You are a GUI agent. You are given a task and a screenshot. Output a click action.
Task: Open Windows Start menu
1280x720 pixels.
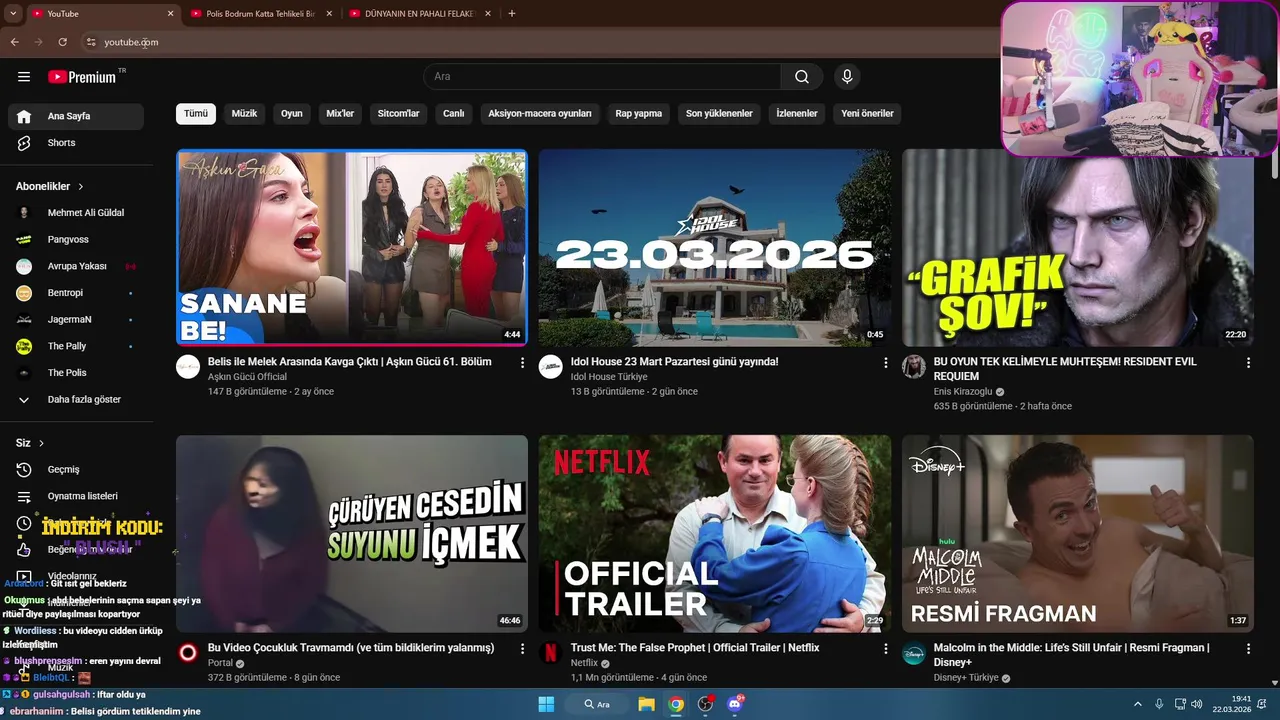[546, 704]
